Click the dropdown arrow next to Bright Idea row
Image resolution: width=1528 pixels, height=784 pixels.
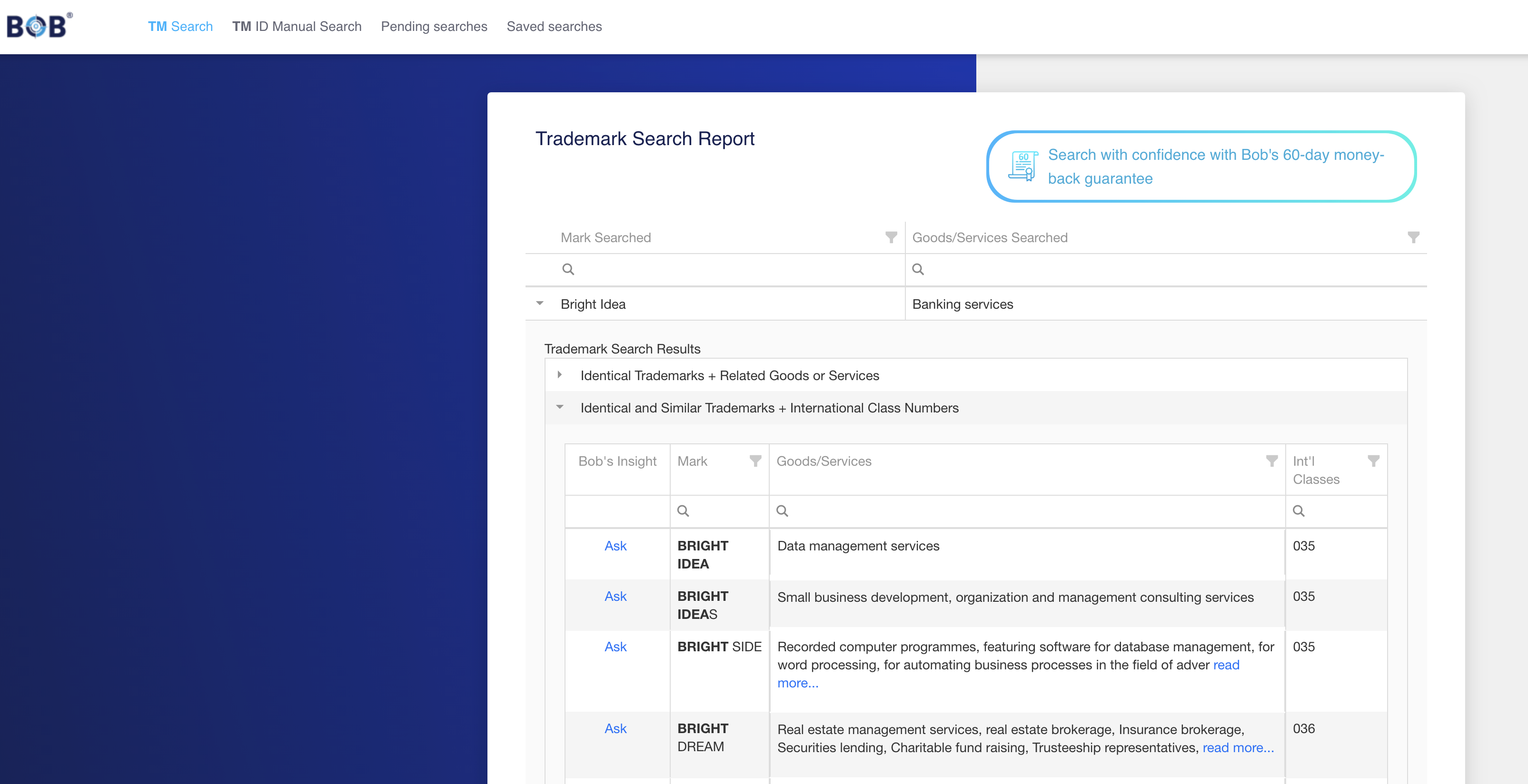(541, 303)
